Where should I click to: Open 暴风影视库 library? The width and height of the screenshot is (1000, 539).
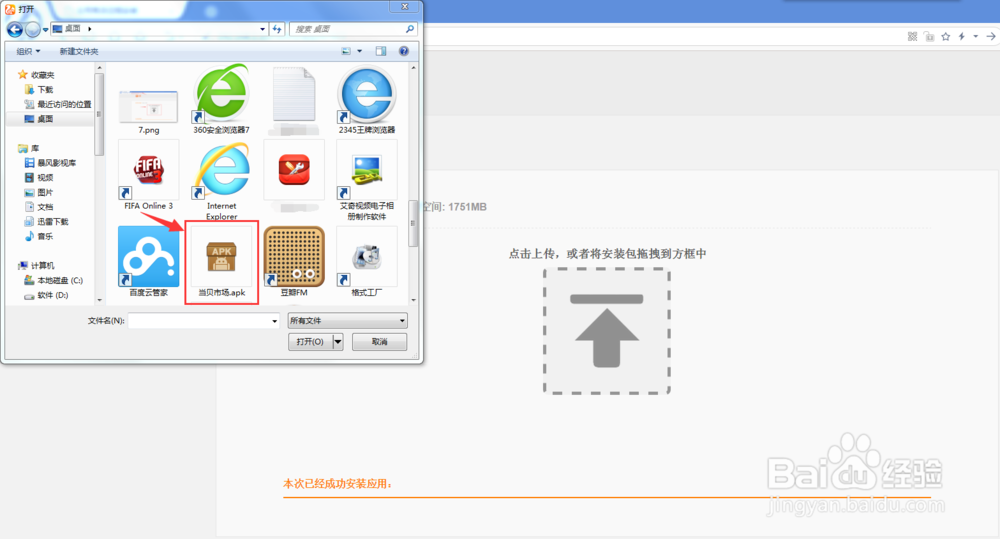(x=50, y=163)
